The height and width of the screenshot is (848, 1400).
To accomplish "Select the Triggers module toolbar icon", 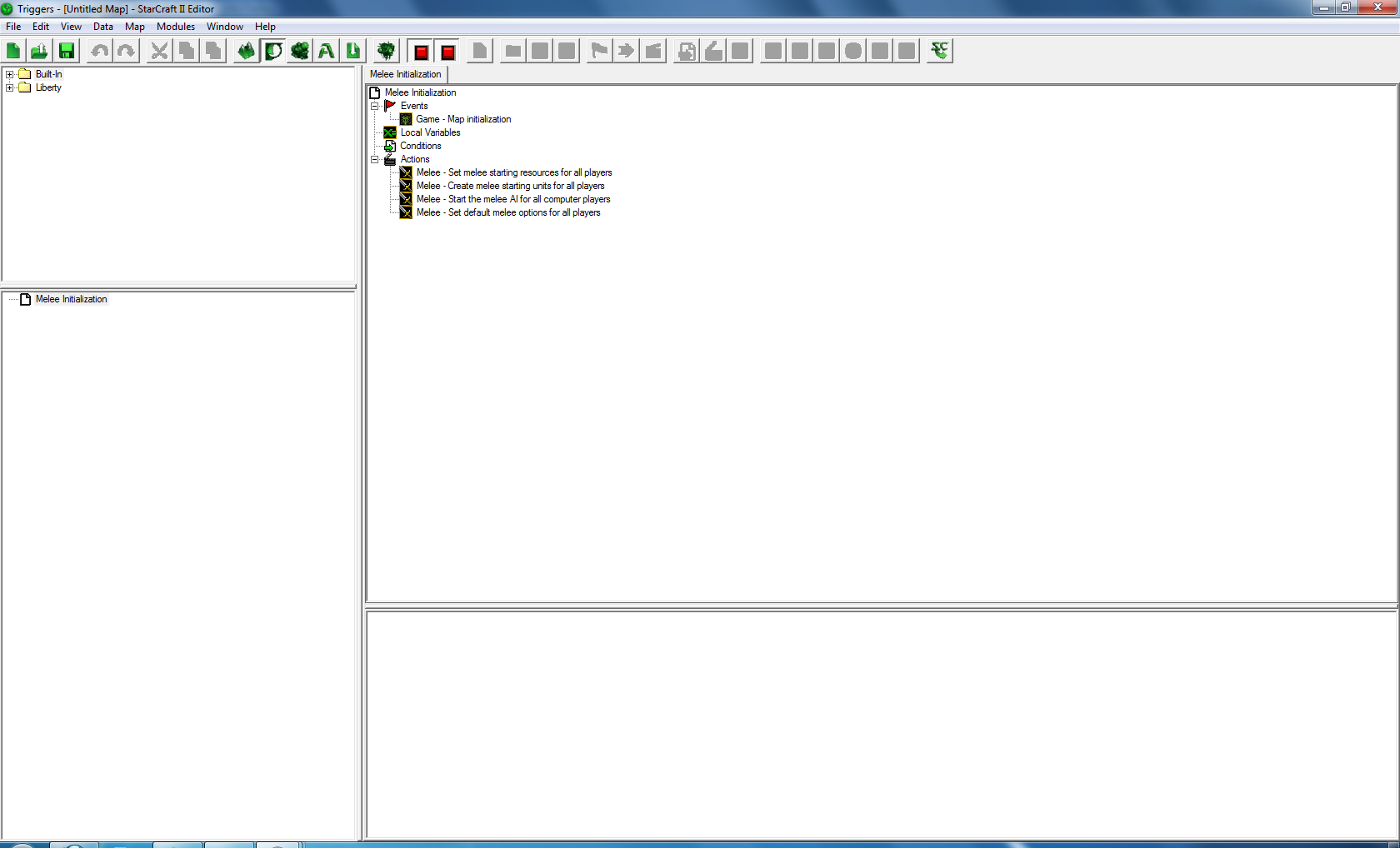I will click(273, 51).
